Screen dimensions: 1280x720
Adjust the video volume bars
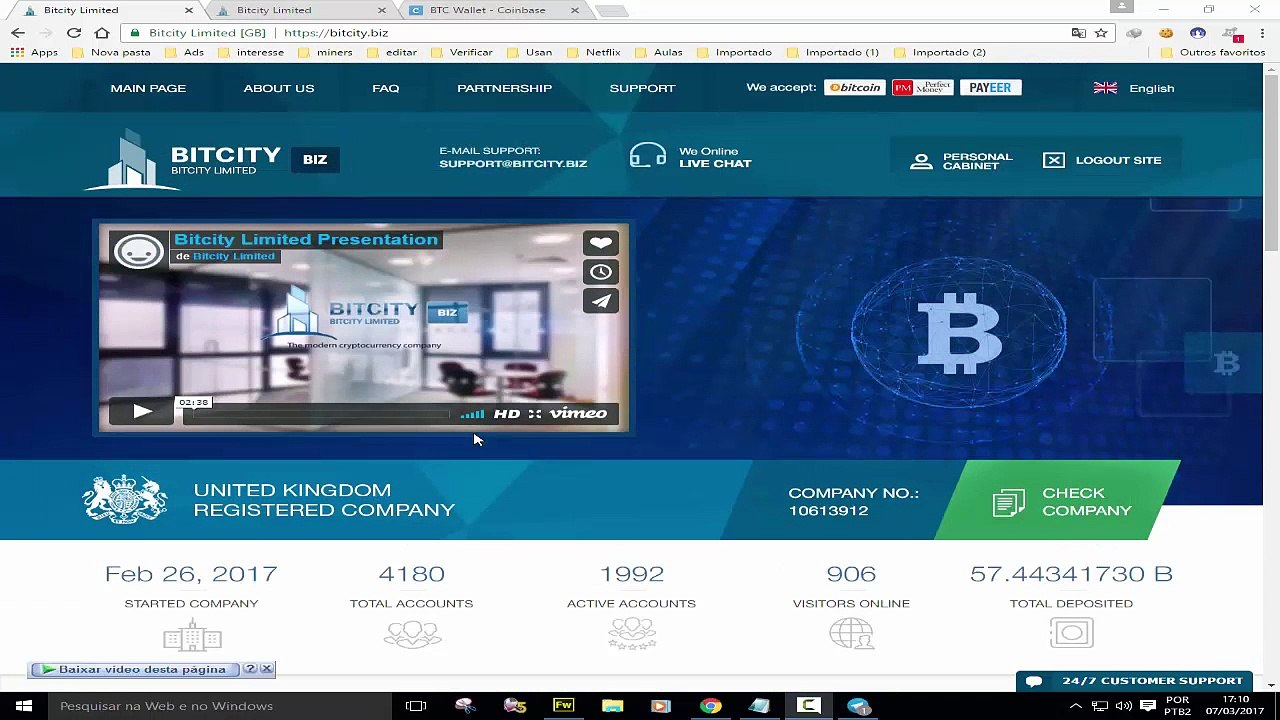click(472, 414)
